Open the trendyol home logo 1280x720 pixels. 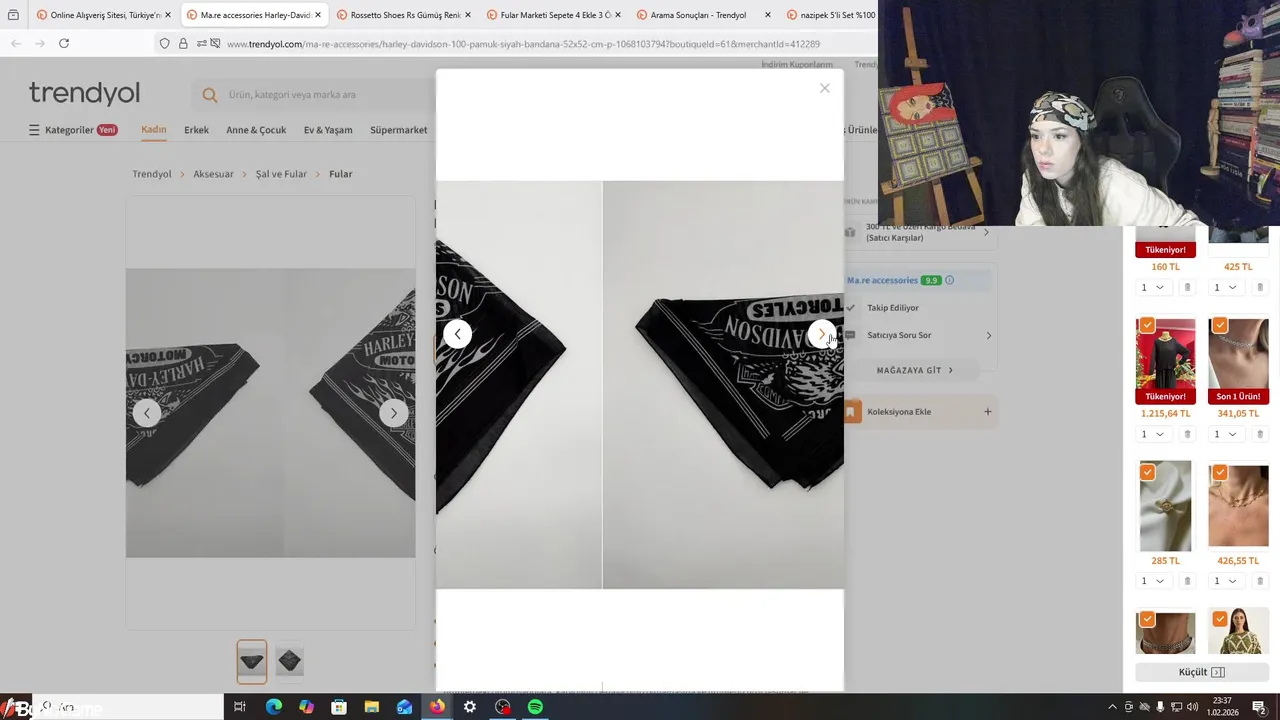tap(84, 93)
